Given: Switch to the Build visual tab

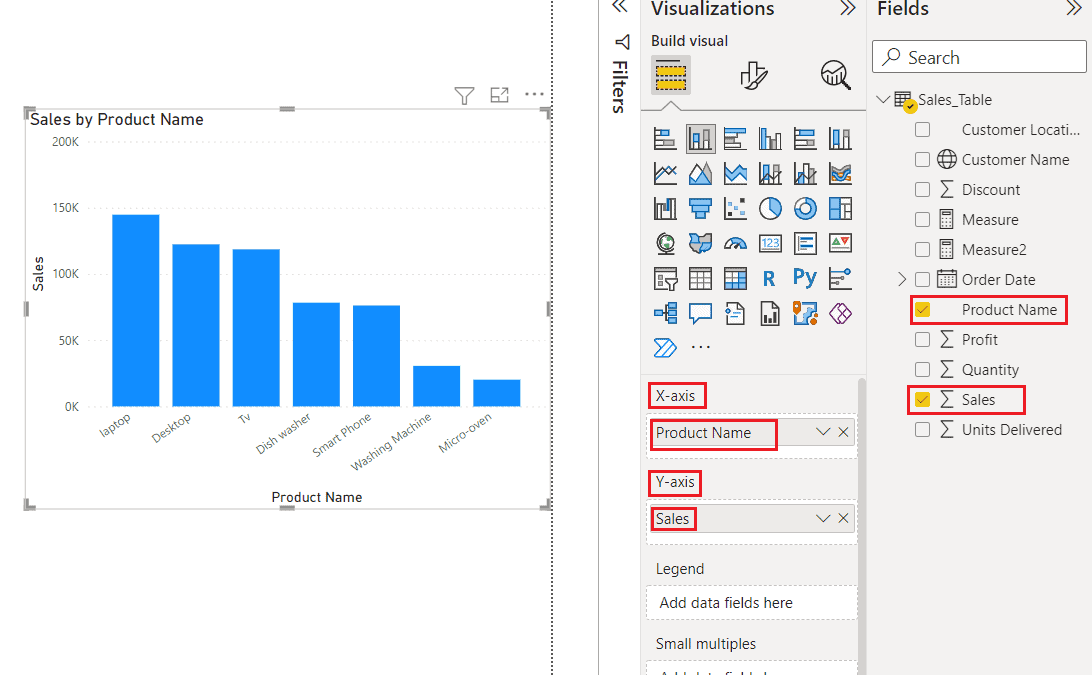Looking at the screenshot, I should click(x=671, y=75).
